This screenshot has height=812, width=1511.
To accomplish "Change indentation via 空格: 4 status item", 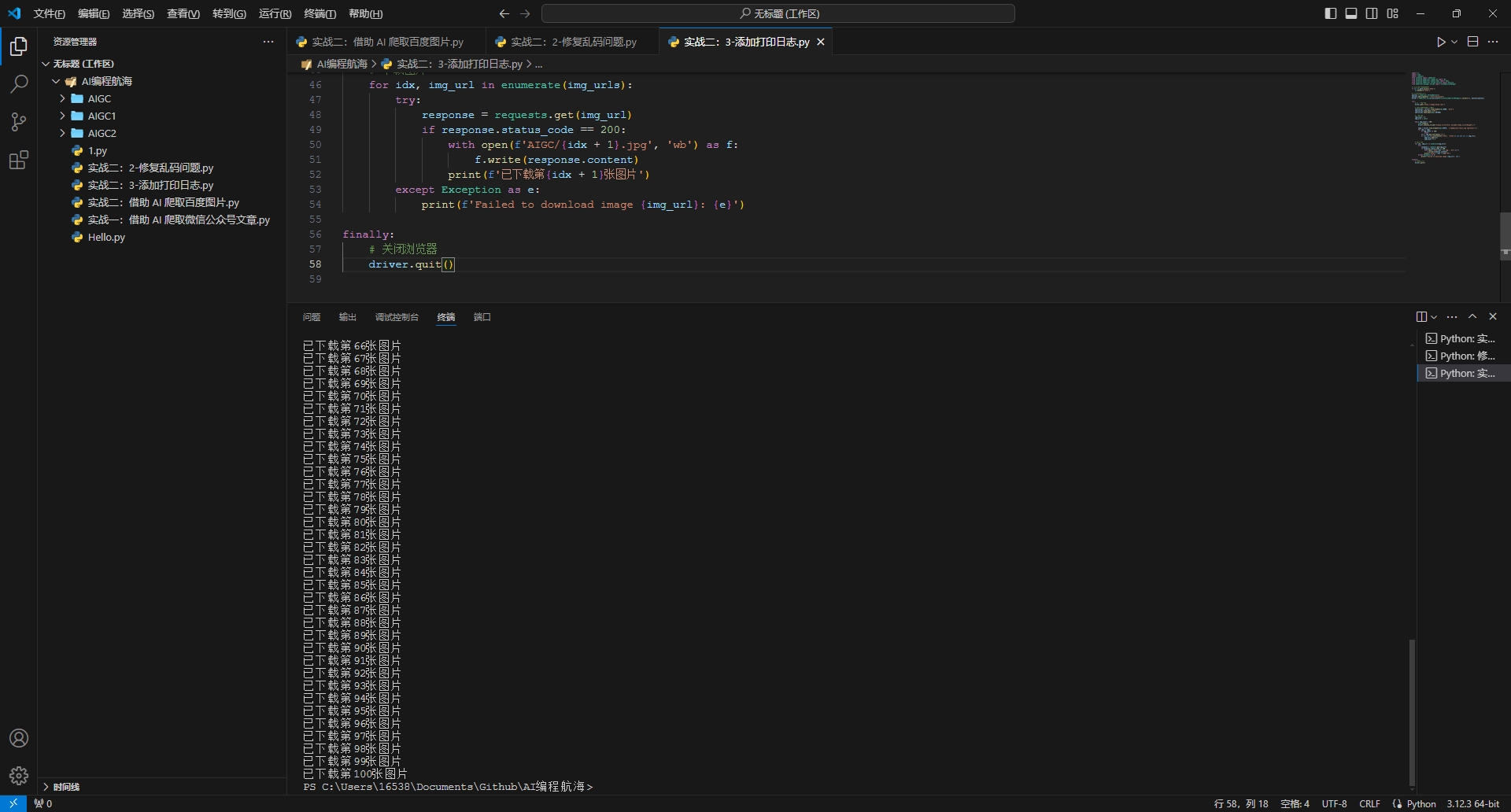I will click(1295, 803).
